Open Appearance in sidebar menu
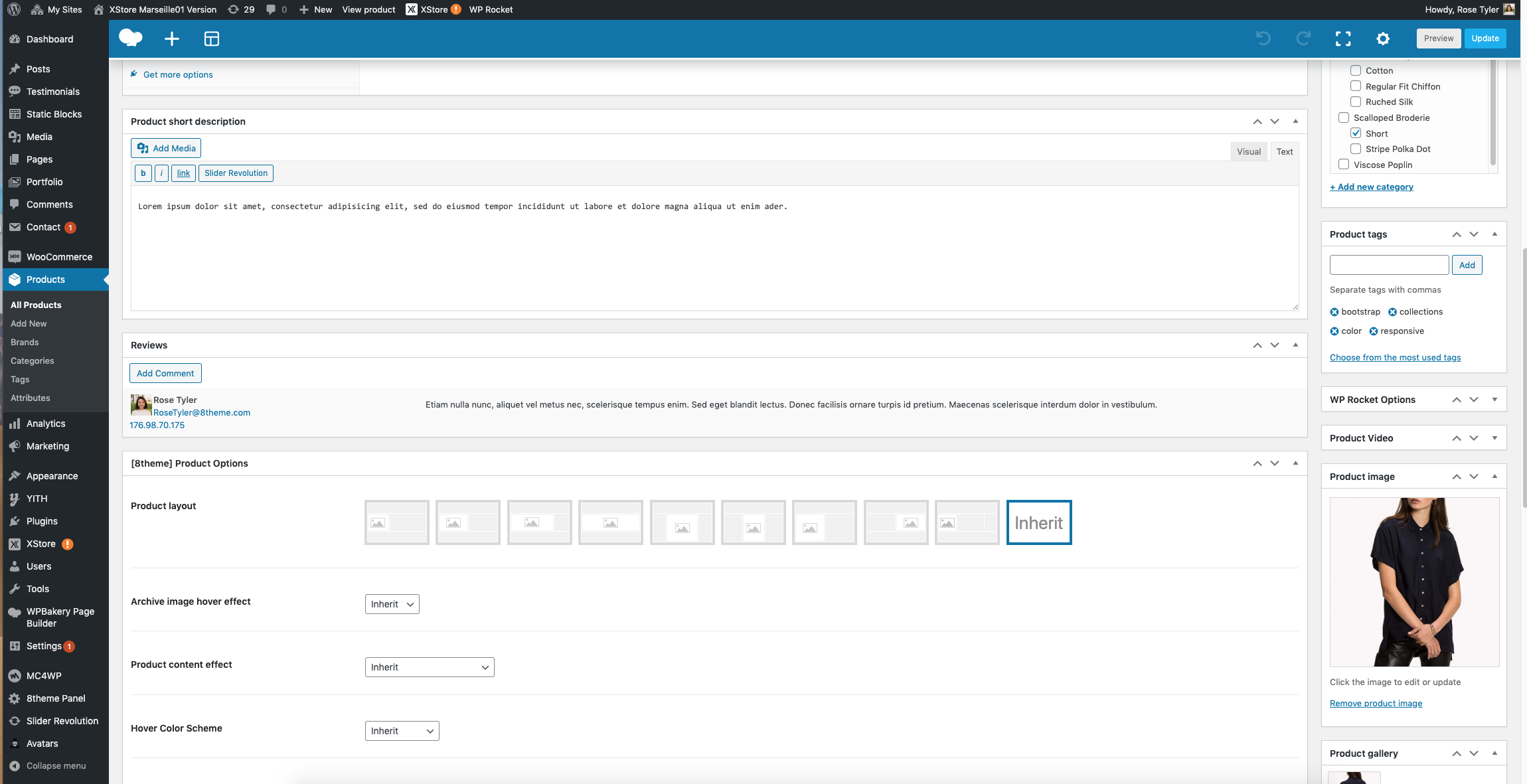This screenshot has height=784, width=1527. [52, 476]
